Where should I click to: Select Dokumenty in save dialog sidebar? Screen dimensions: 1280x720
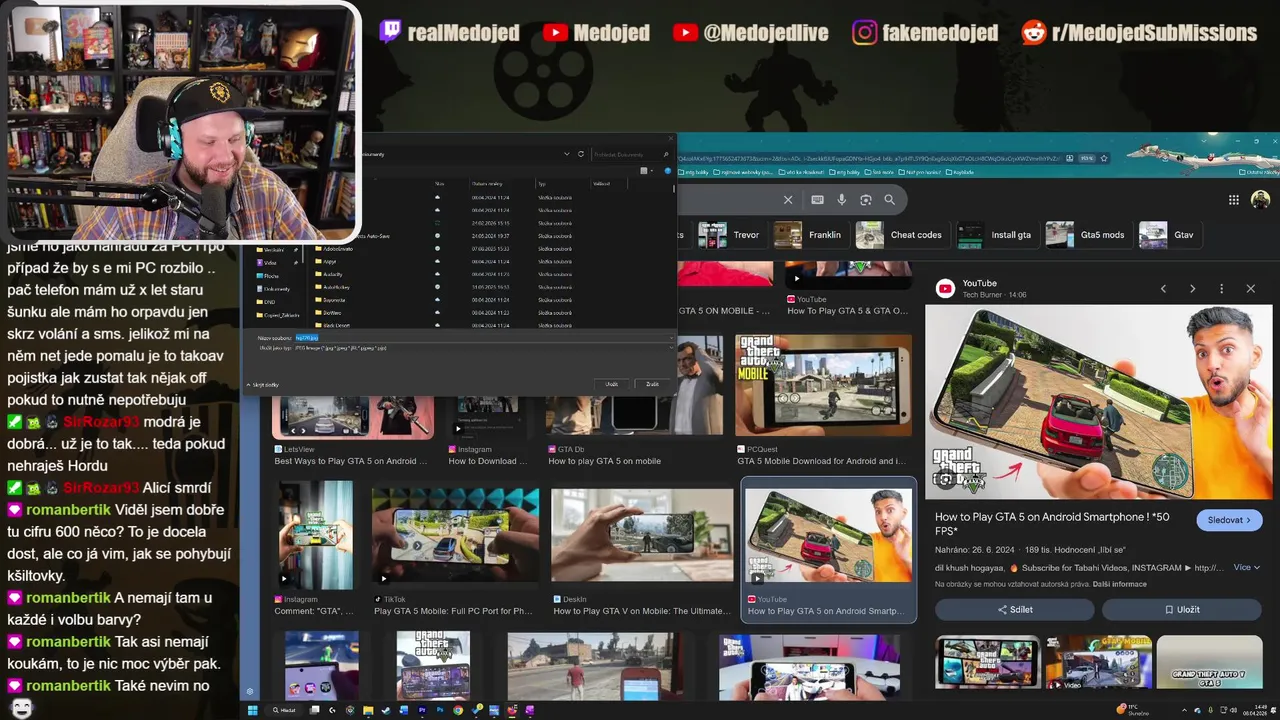pos(275,288)
